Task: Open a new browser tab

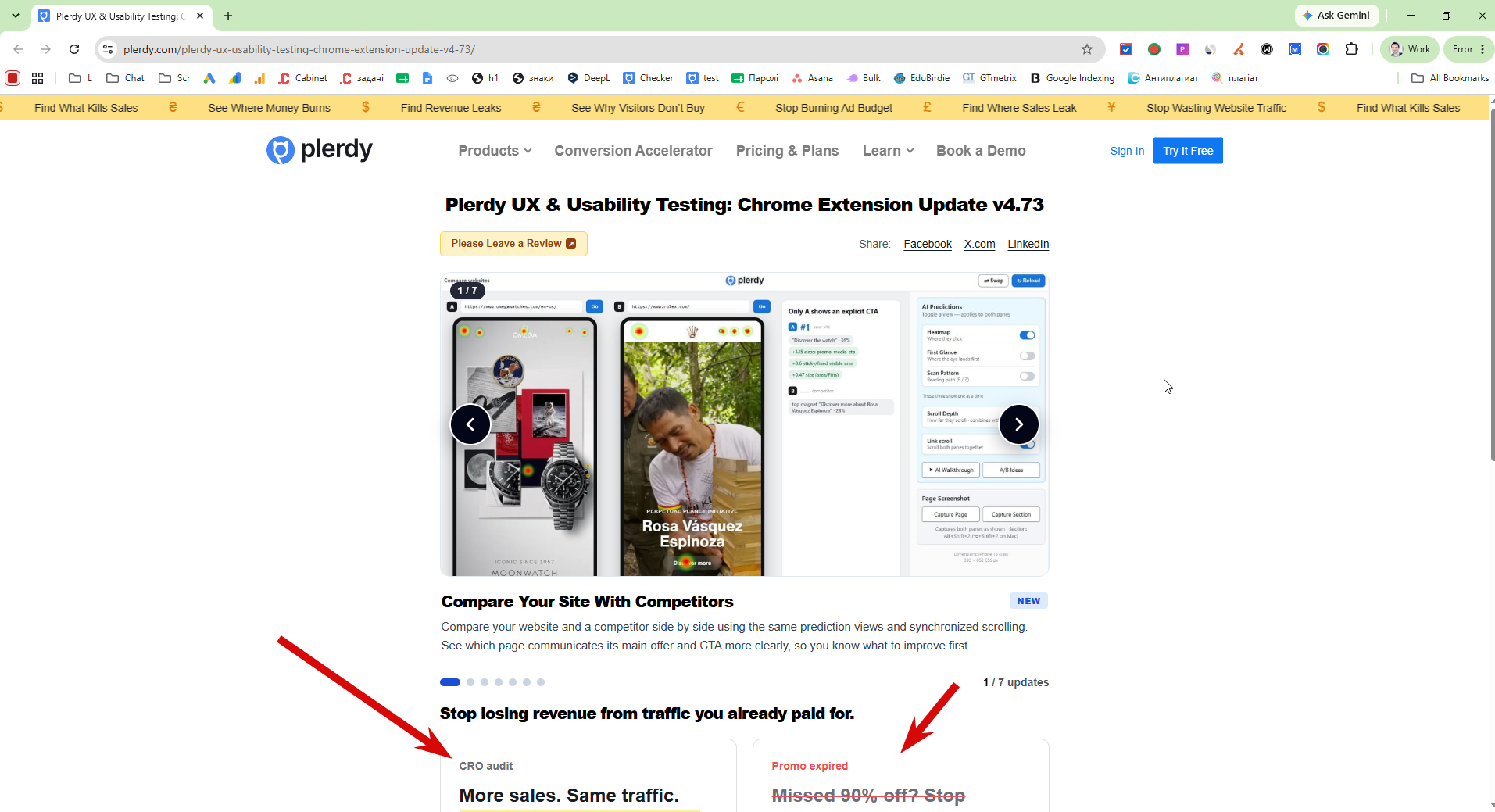Action: 228,16
